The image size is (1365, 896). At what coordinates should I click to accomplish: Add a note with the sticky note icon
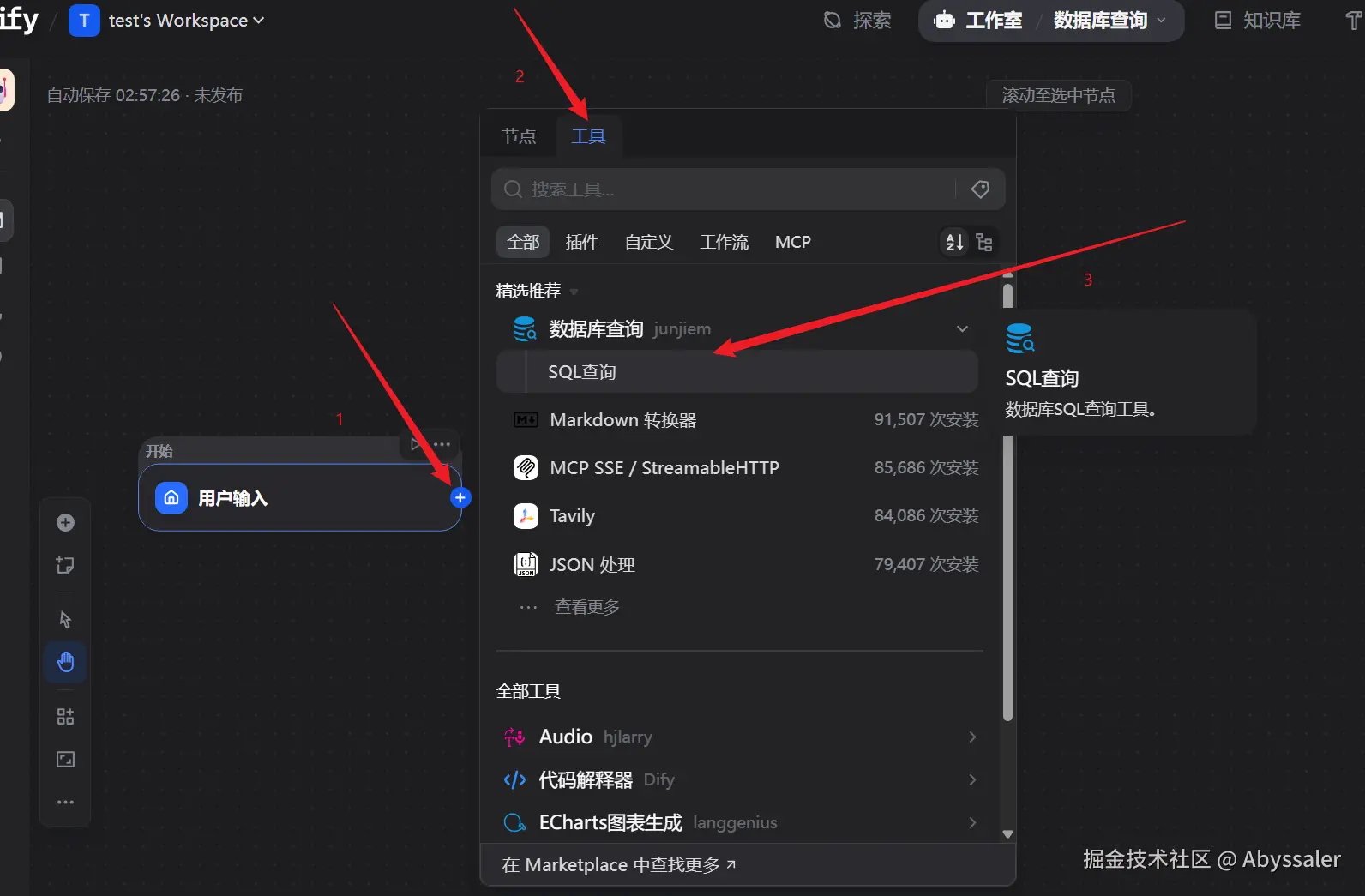(65, 565)
